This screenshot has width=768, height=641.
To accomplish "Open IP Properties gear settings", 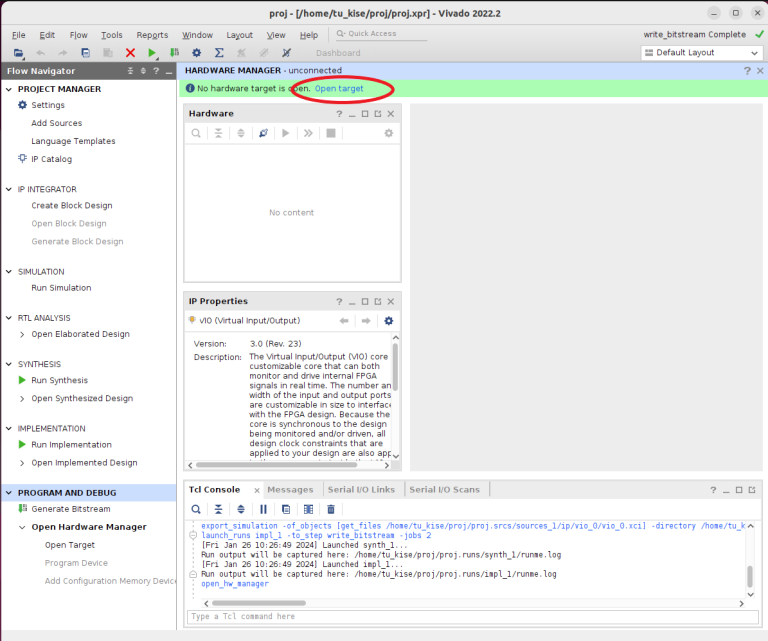I will 389,321.
